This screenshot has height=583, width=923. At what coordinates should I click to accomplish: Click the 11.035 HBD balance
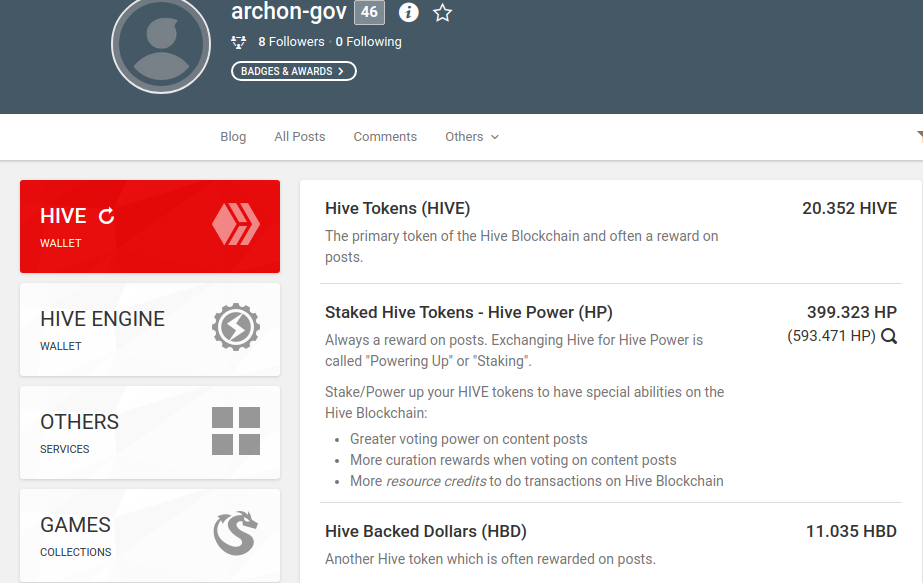851,531
